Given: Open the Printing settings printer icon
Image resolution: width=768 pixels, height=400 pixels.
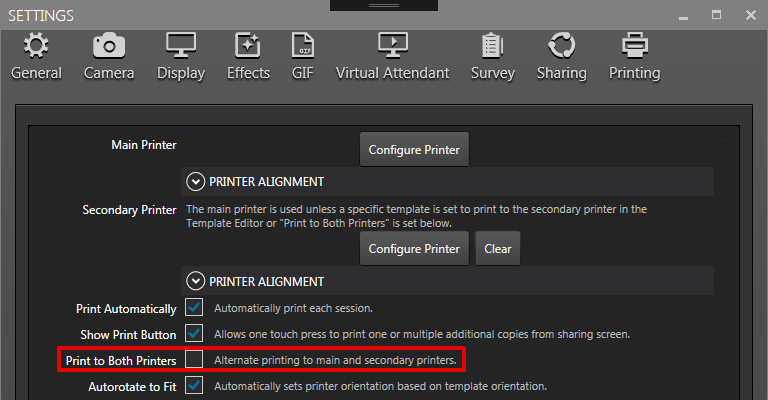Looking at the screenshot, I should [x=635, y=46].
